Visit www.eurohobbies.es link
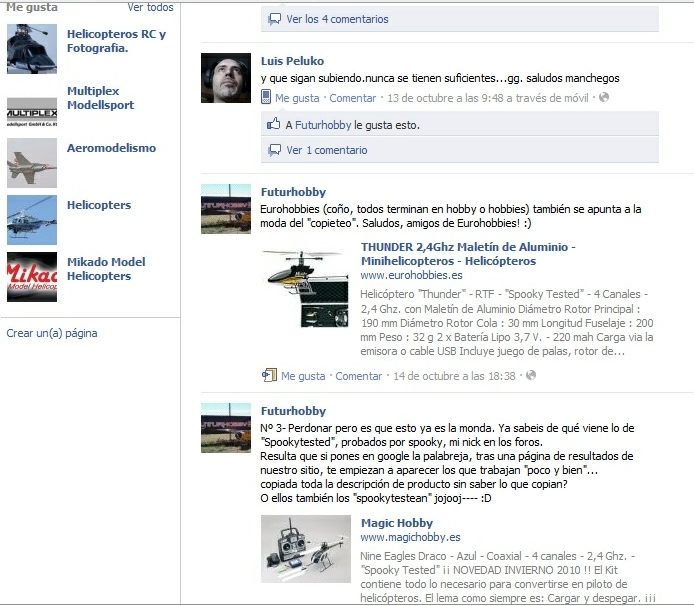 coord(411,275)
